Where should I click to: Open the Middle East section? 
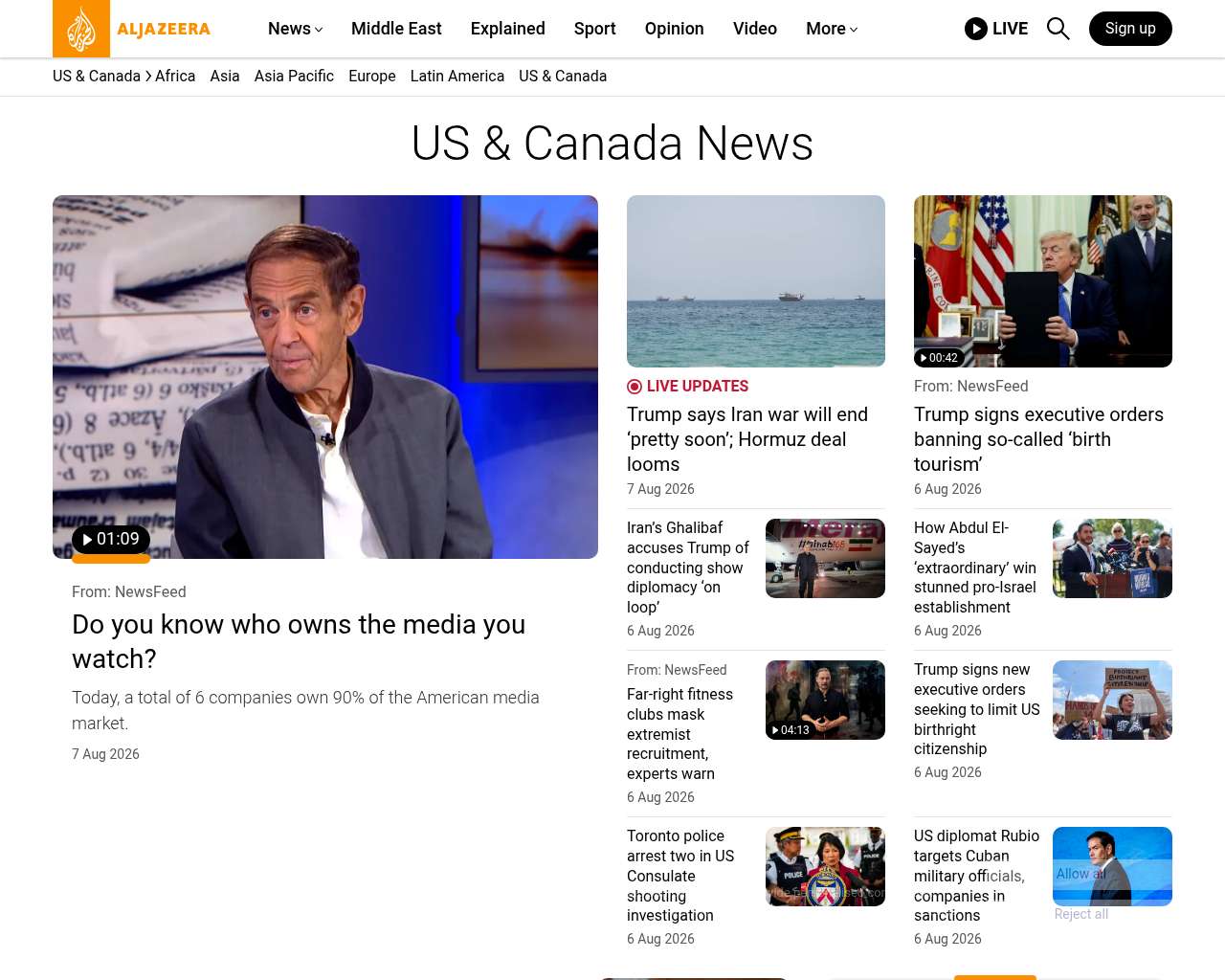tap(396, 29)
